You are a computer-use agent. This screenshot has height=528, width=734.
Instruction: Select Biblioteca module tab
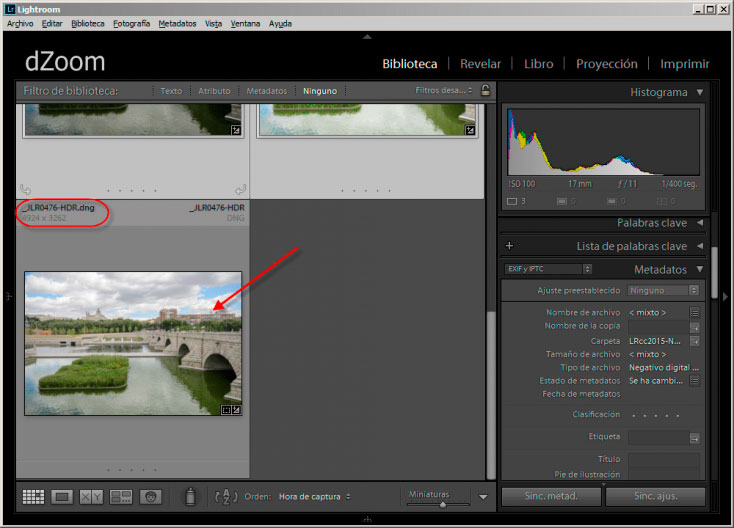click(410, 64)
